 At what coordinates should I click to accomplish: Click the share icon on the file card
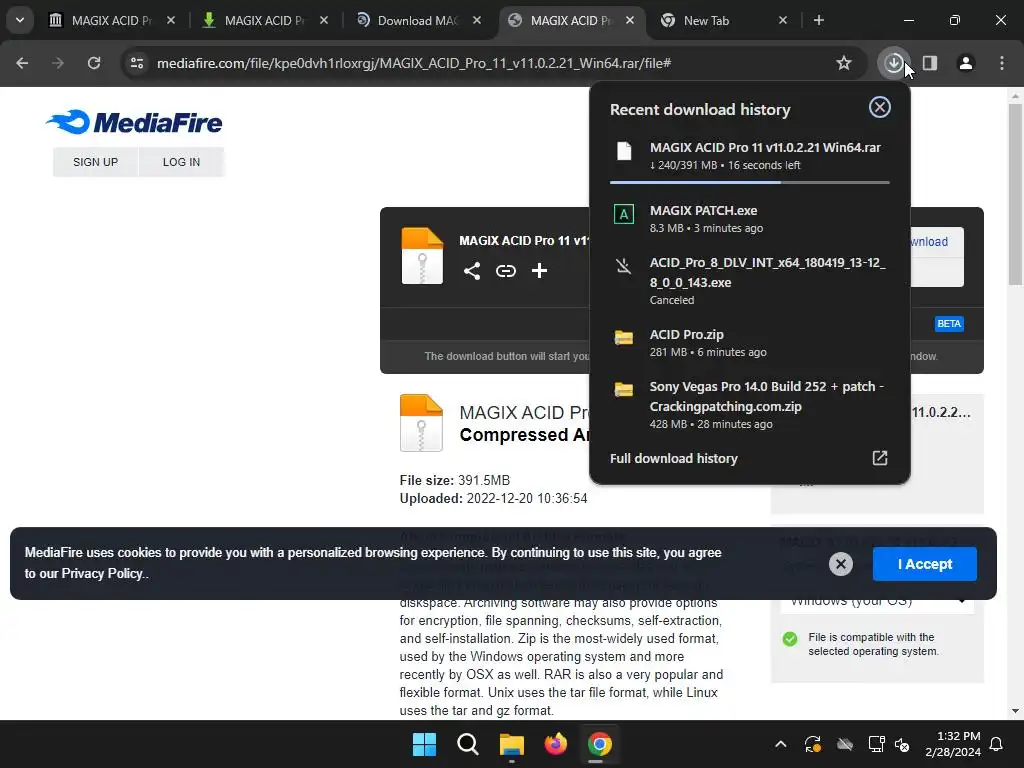click(x=472, y=270)
